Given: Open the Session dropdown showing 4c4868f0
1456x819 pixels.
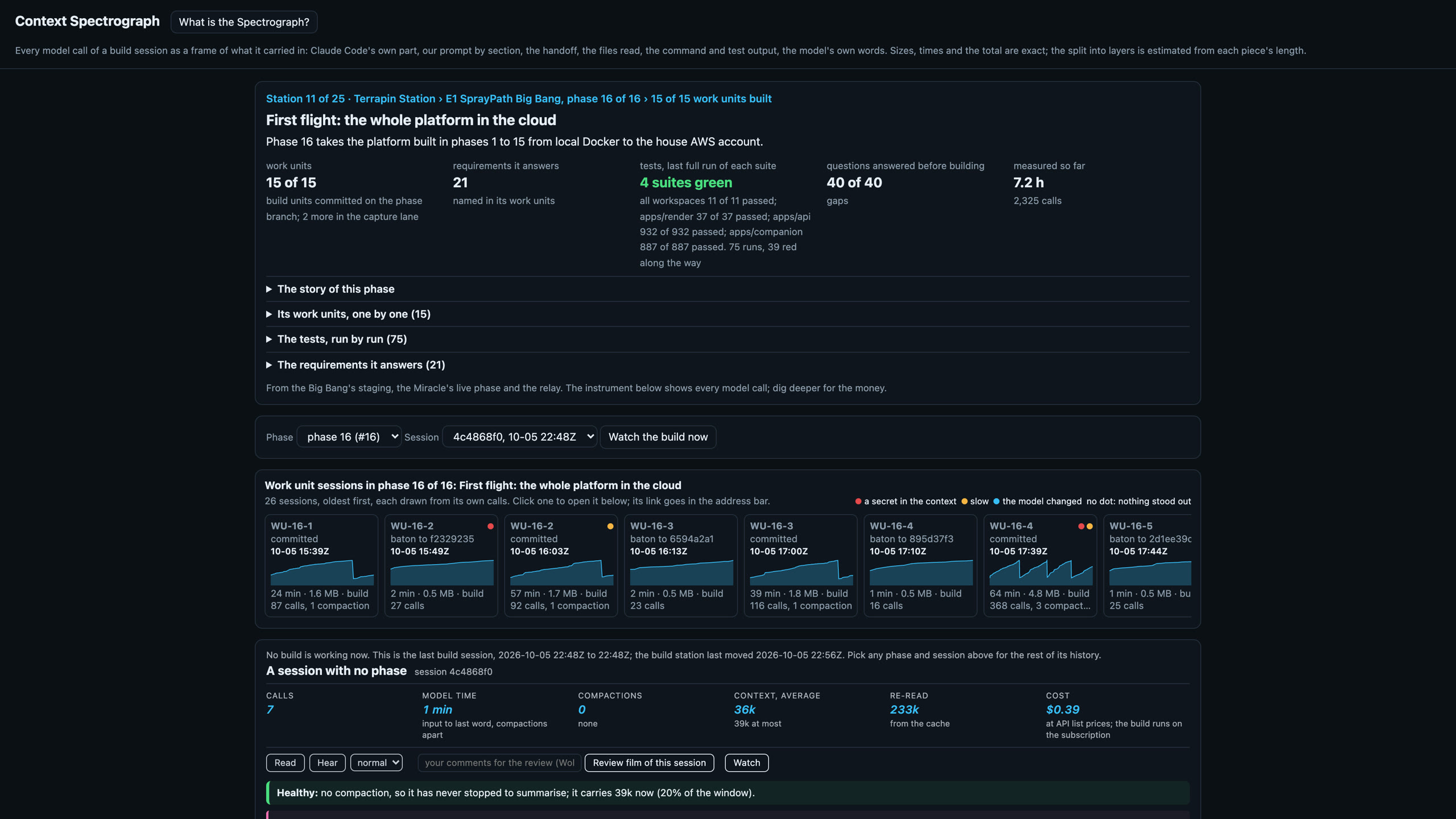Looking at the screenshot, I should click(520, 437).
